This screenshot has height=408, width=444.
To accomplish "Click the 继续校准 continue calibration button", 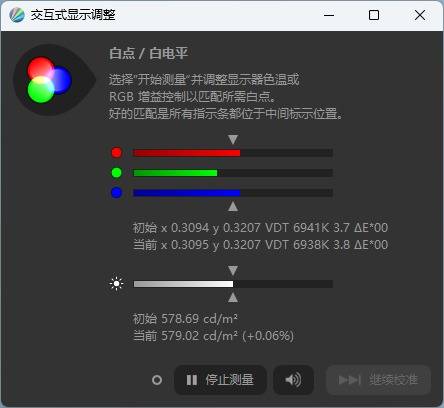I will (x=378, y=380).
